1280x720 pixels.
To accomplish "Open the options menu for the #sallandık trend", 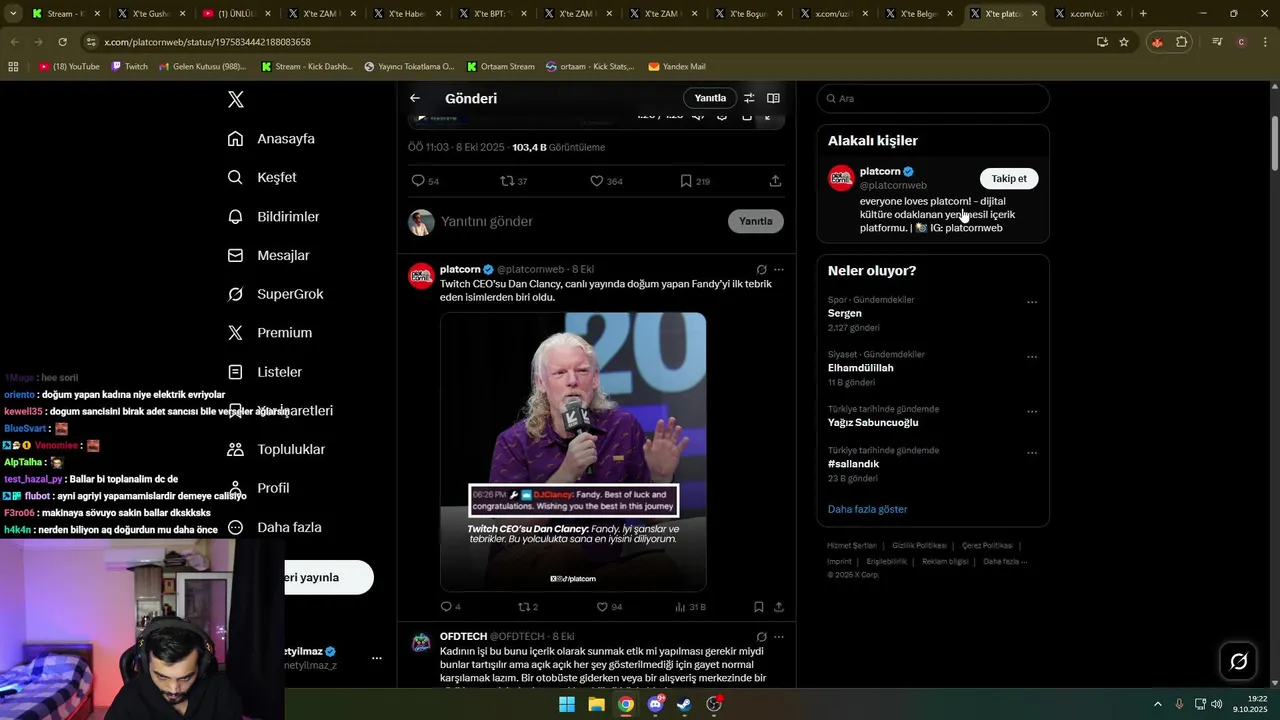I will point(1032,453).
